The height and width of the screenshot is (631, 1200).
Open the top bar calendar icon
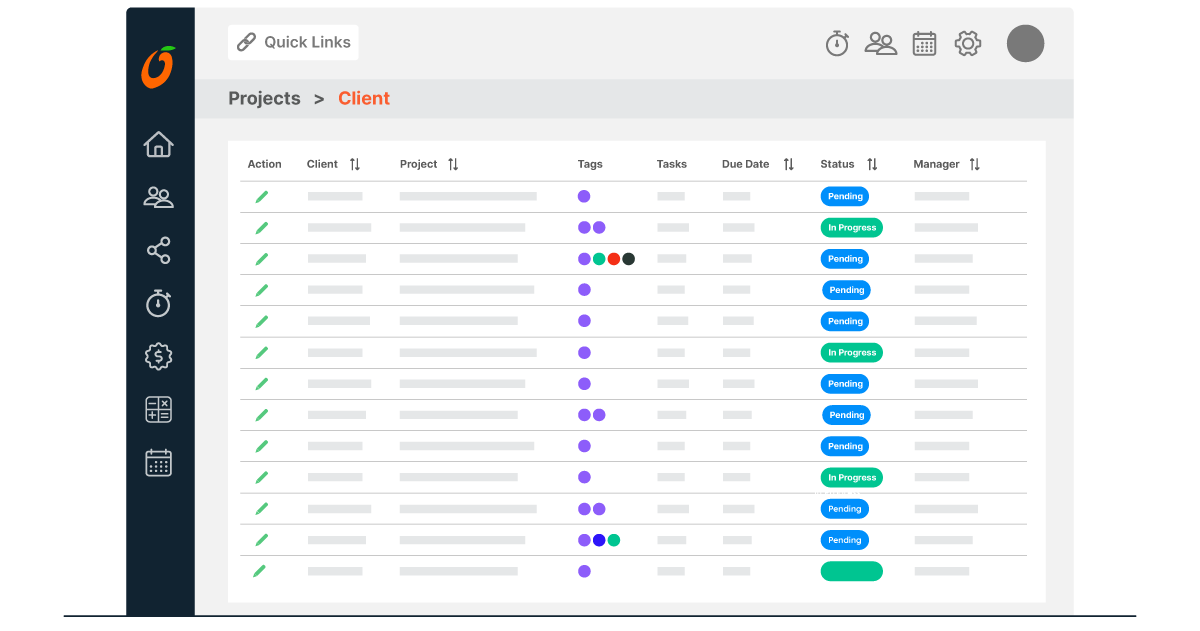point(924,43)
